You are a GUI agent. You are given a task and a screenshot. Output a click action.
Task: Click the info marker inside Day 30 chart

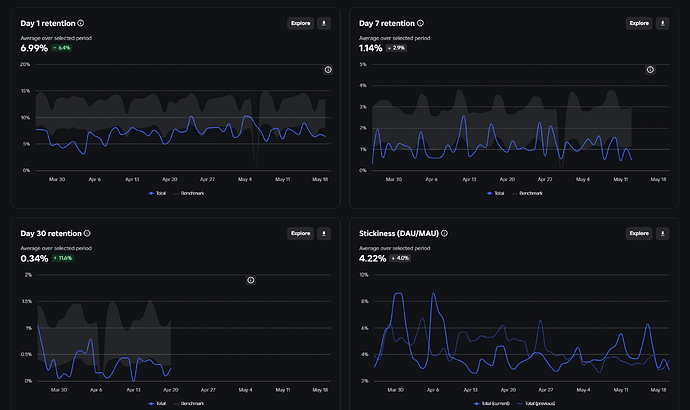[251, 280]
